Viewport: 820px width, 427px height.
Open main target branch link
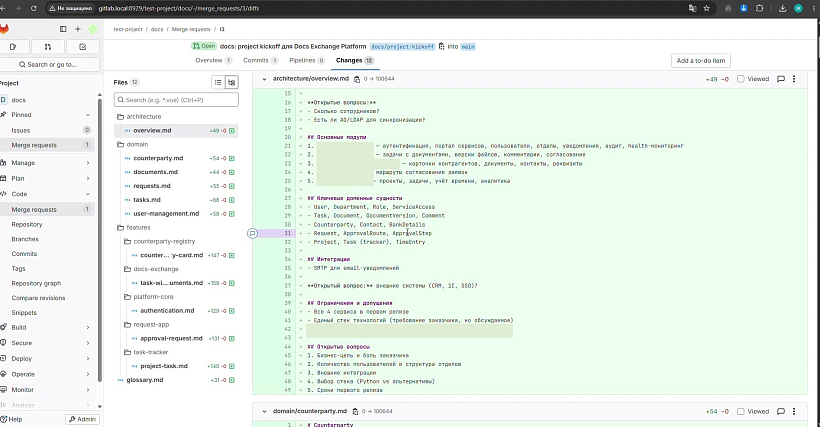point(468,47)
